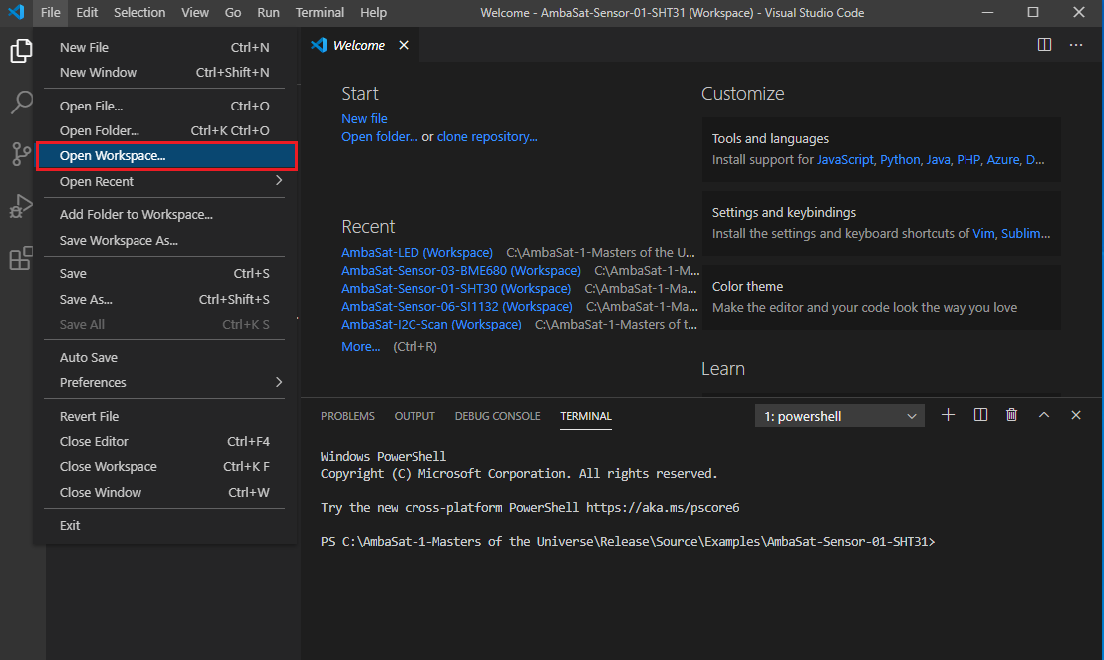Switch to the PROBLEMS panel tab

coord(348,416)
